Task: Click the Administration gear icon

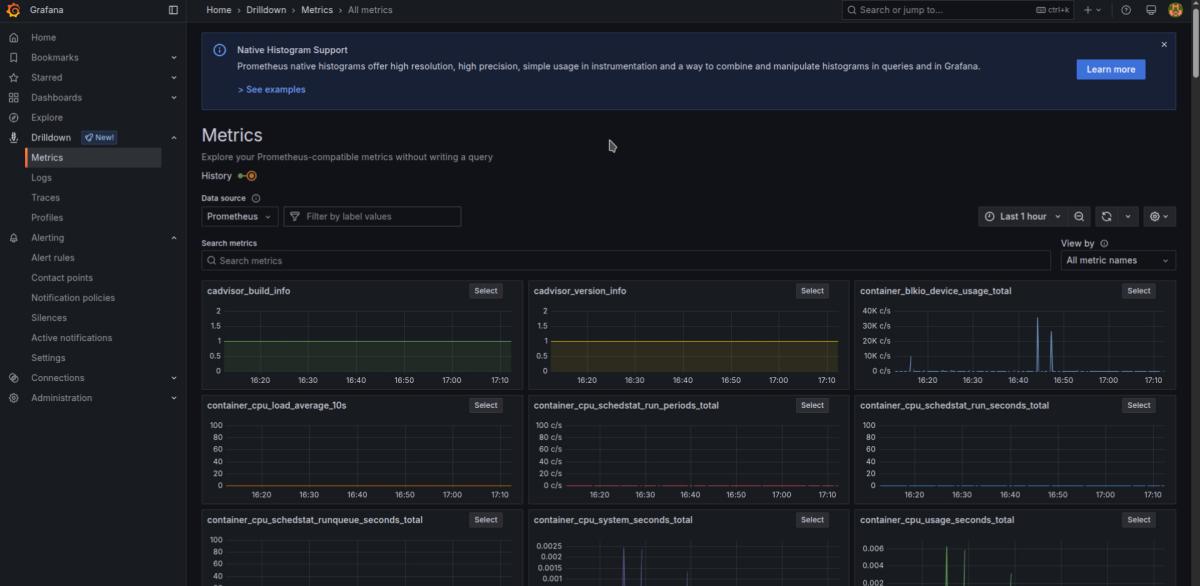Action: tap(13, 398)
